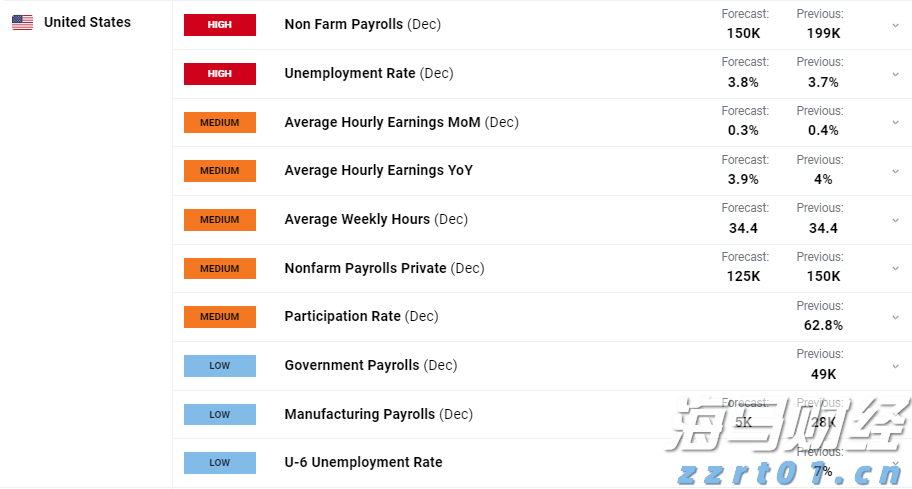Open the Manufacturing Payrolls event title

[360, 414]
